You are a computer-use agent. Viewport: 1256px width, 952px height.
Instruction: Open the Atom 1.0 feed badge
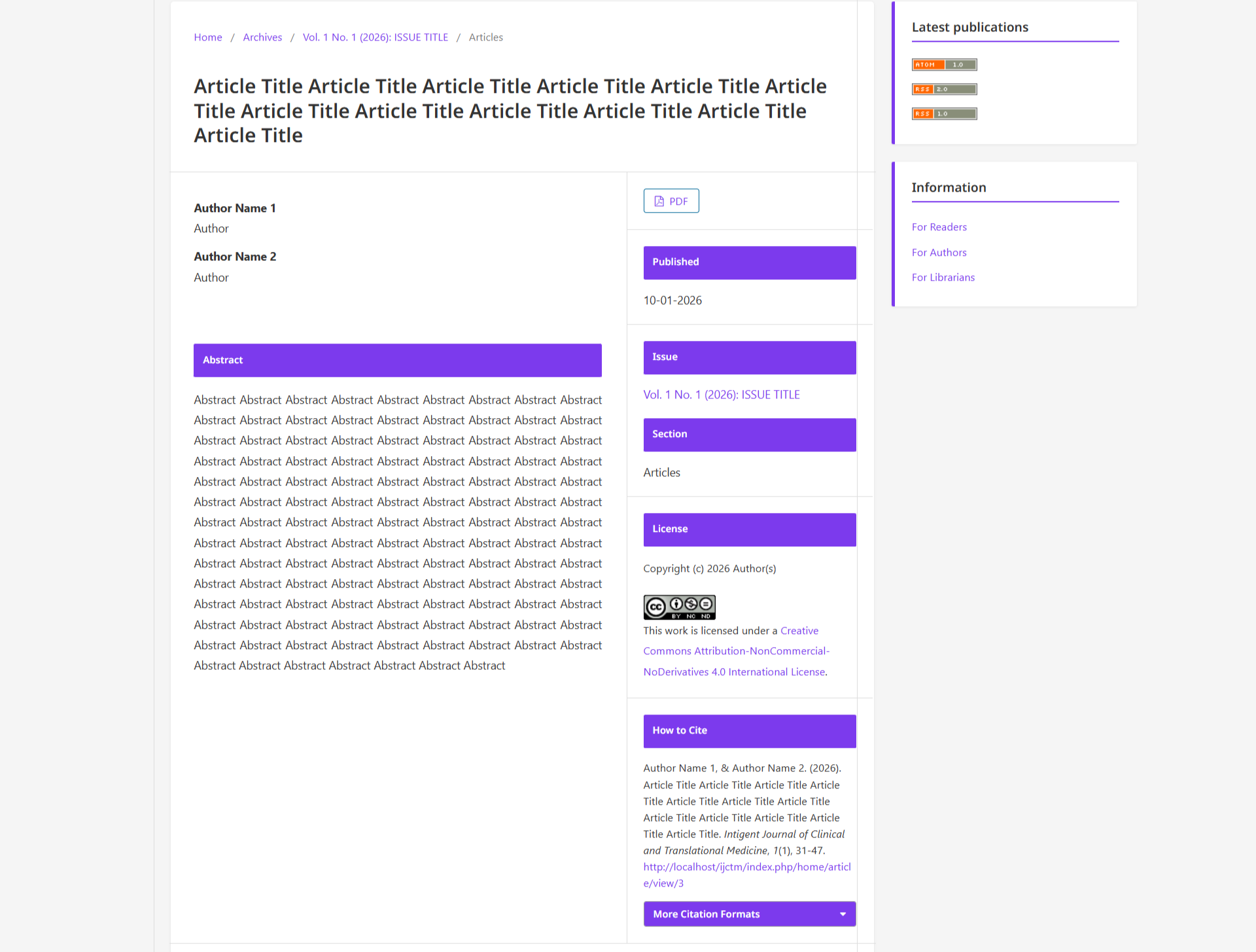[944, 65]
